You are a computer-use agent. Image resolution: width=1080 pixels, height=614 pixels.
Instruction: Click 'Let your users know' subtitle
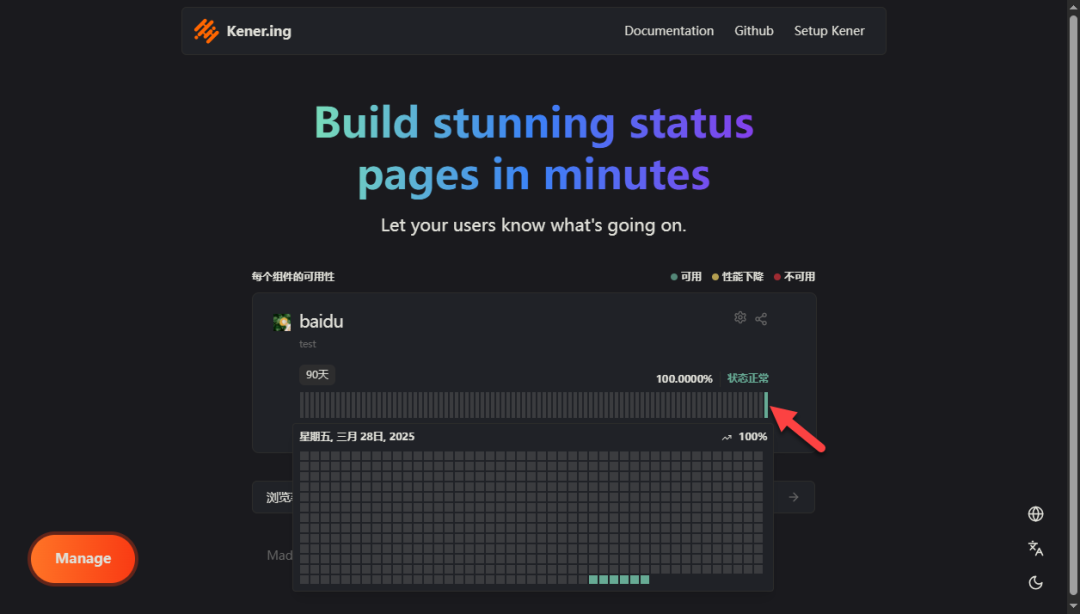534,225
